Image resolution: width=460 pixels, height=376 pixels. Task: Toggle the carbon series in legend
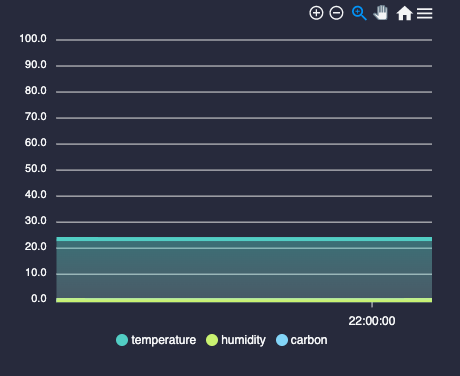[x=302, y=340]
